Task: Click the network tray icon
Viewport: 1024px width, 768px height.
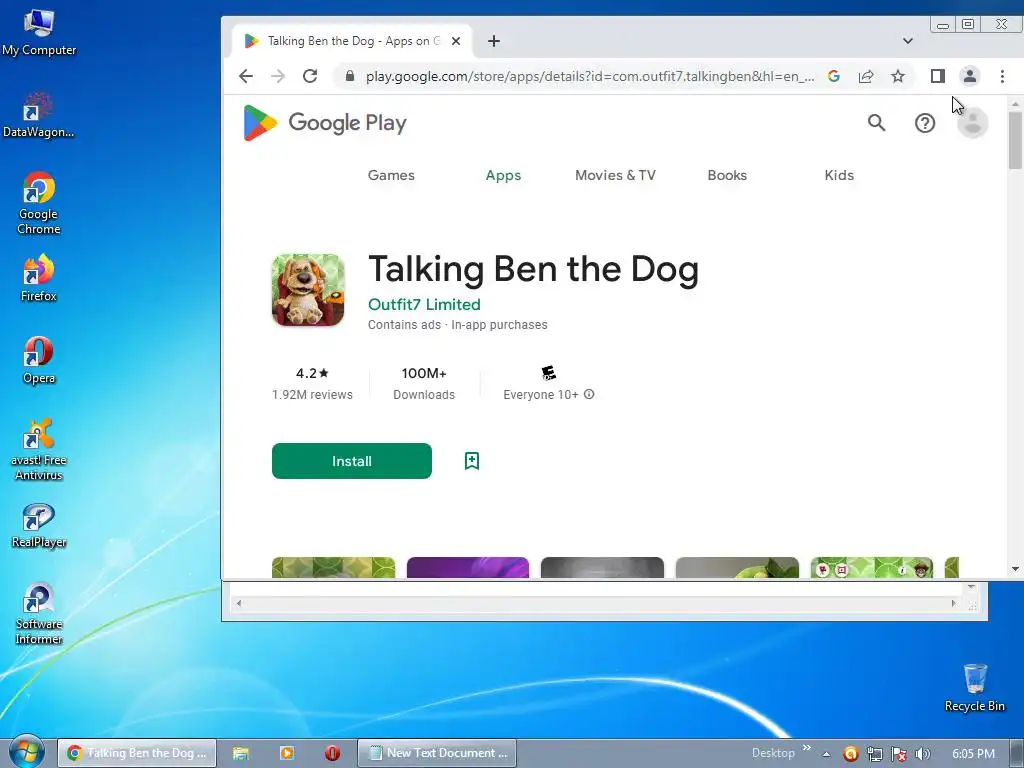Action: (x=874, y=754)
